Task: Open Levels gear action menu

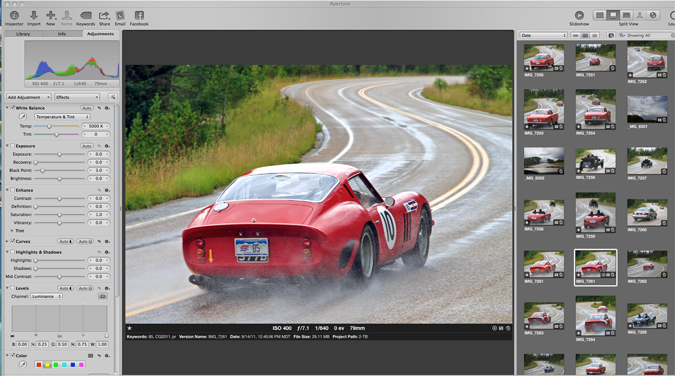Action: pos(107,288)
